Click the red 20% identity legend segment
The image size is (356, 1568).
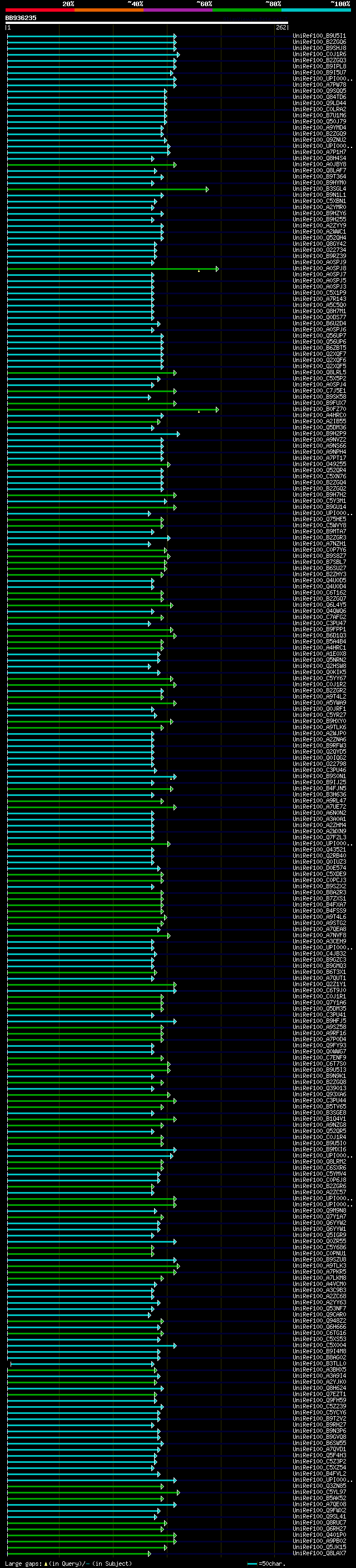click(x=39, y=11)
